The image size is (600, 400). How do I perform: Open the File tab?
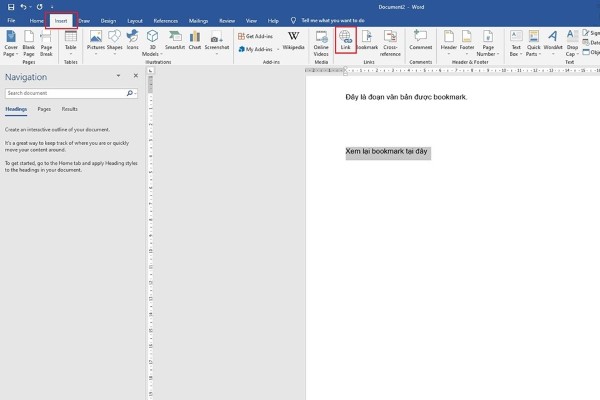11,21
